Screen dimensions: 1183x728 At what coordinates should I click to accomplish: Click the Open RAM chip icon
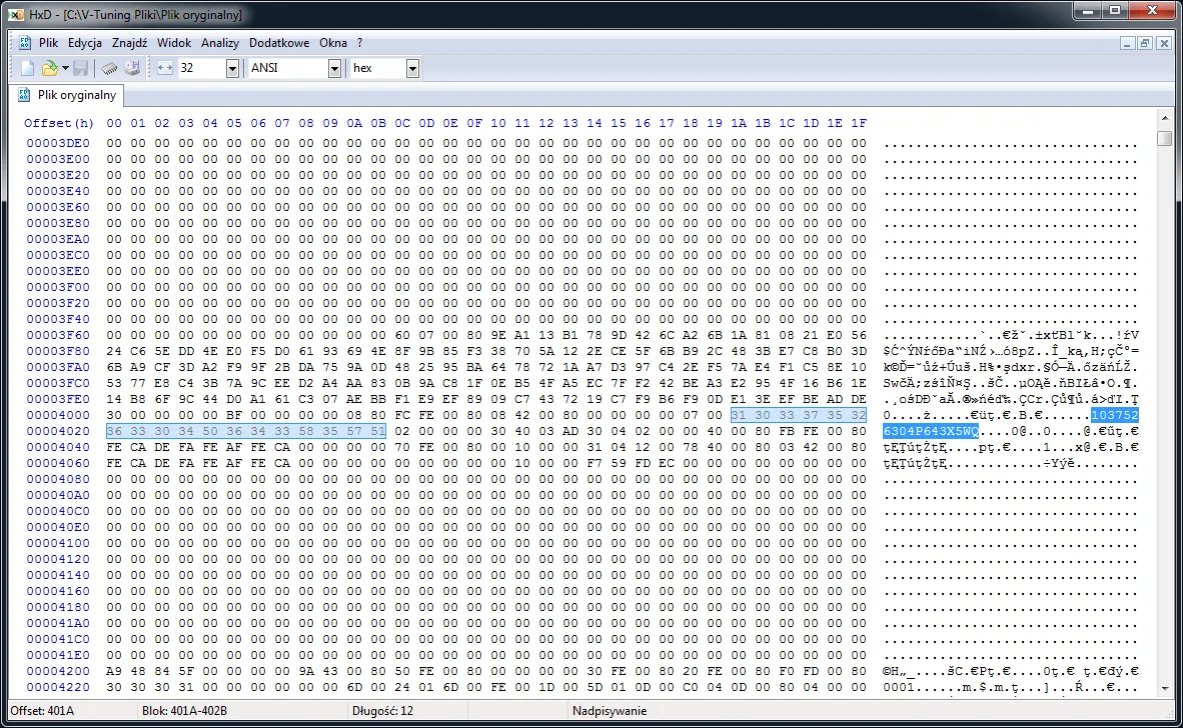click(110, 68)
